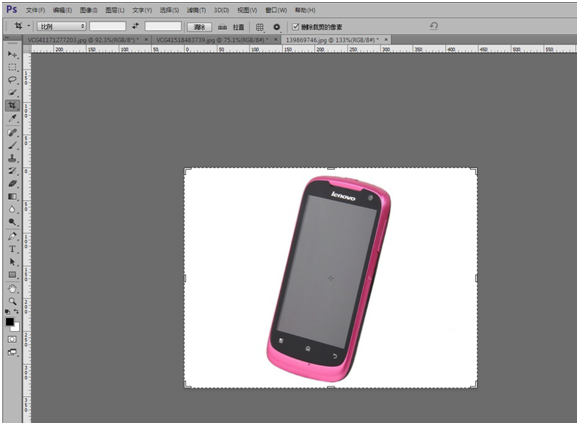Image resolution: width=579 pixels, height=425 pixels.
Task: Select the Eraser tool
Action: tap(13, 184)
